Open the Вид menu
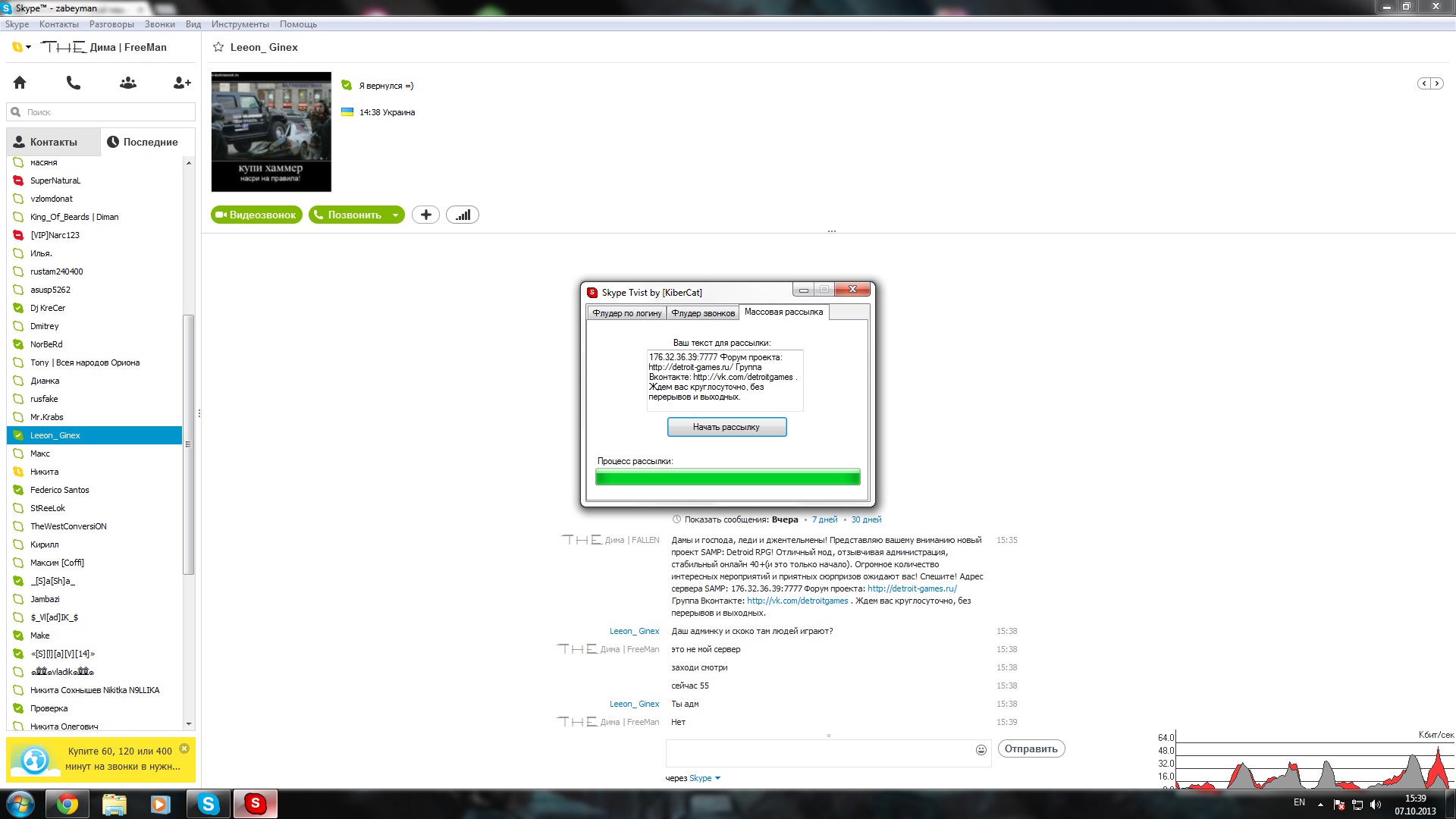The image size is (1456, 819). pos(193,24)
